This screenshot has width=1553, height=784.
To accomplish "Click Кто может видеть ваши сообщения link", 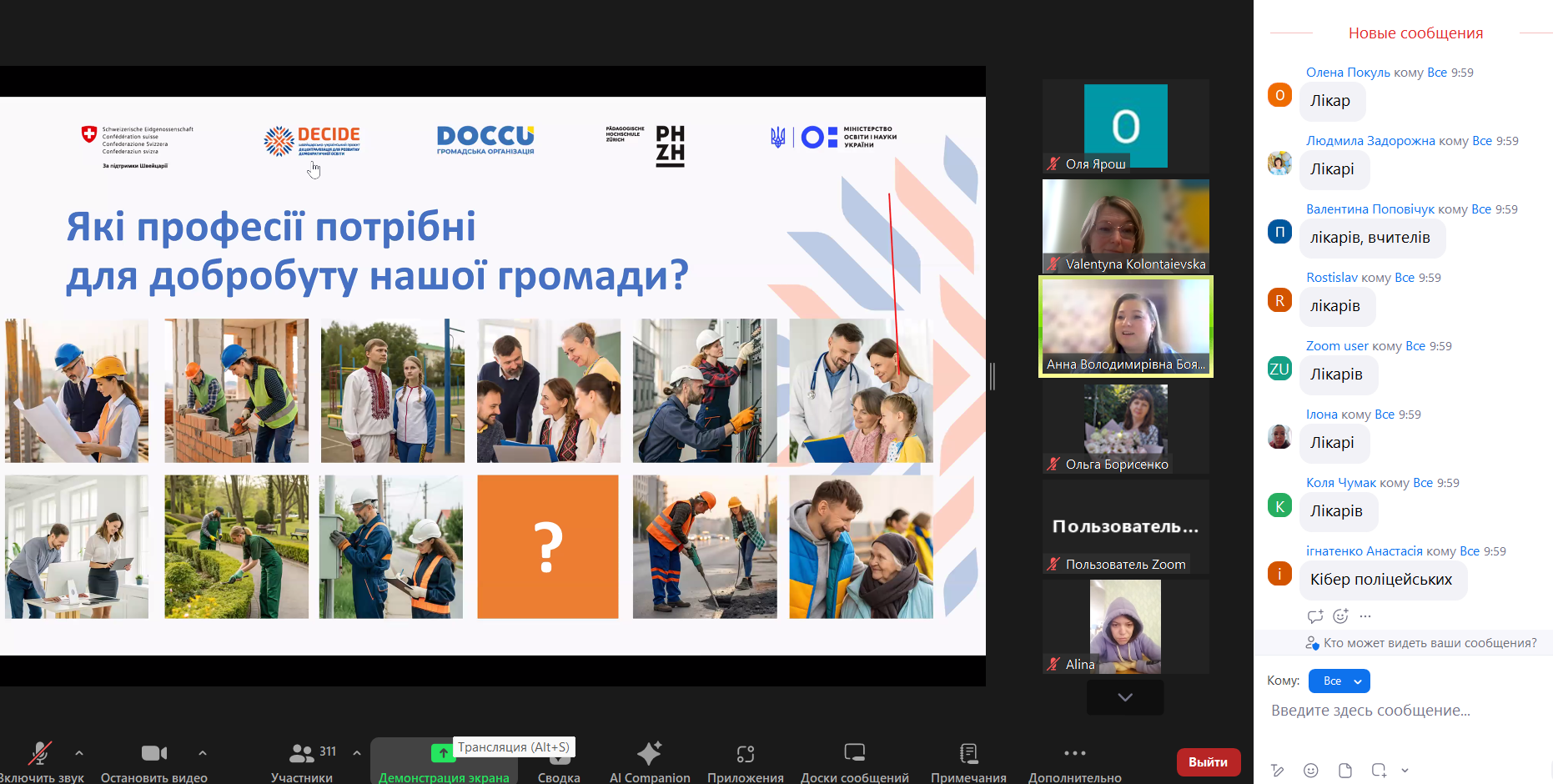I will (x=1429, y=643).
